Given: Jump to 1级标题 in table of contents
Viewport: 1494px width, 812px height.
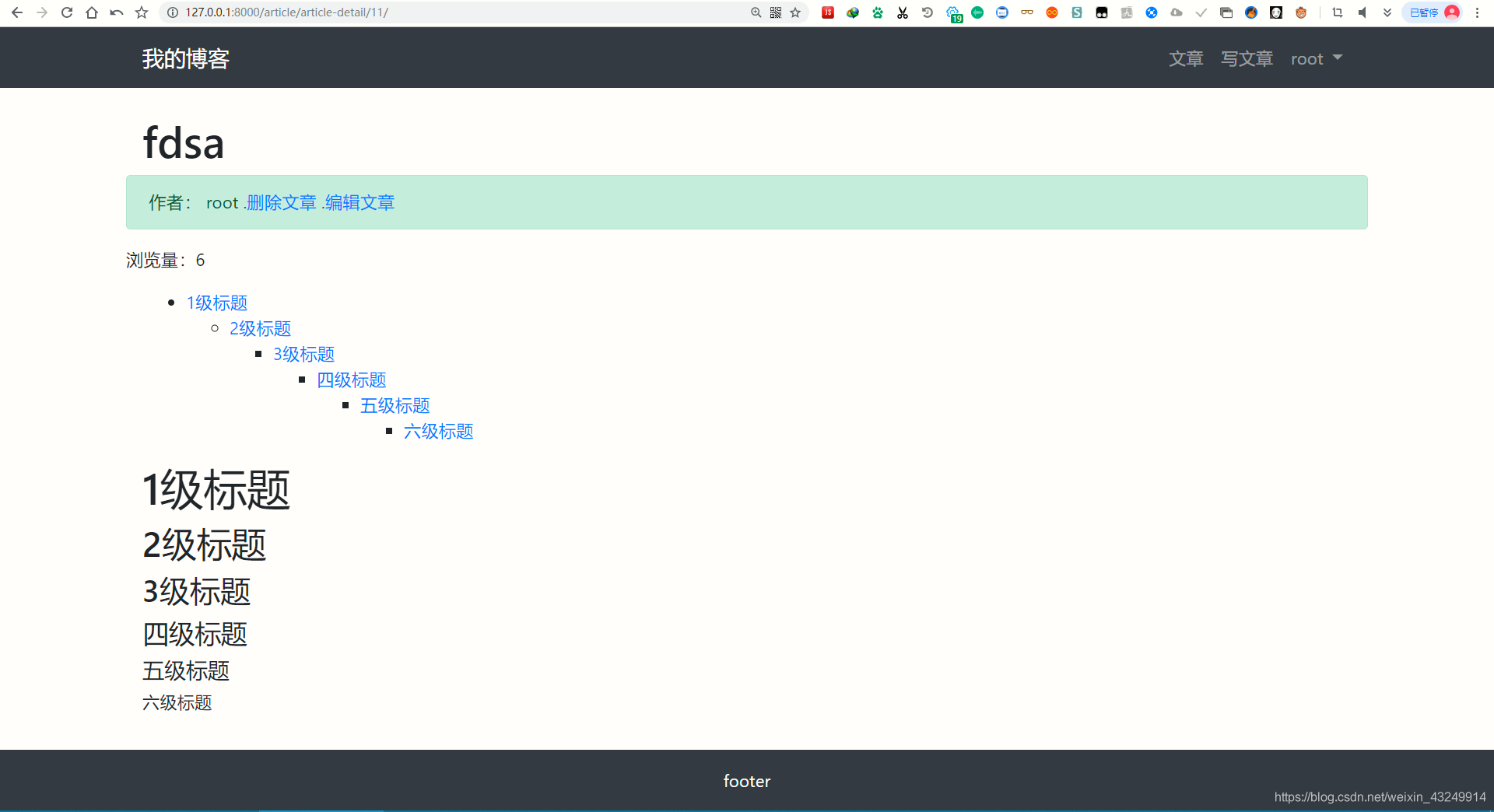Looking at the screenshot, I should point(217,303).
